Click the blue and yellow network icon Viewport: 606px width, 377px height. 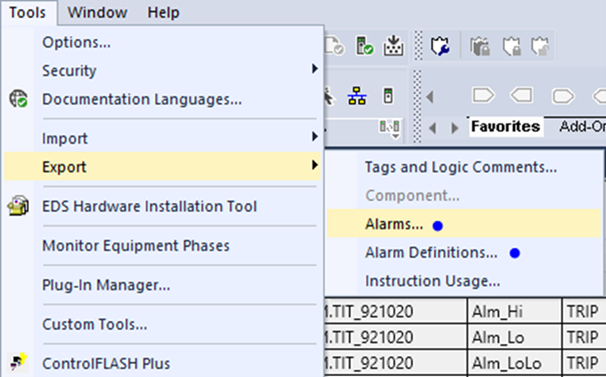357,96
